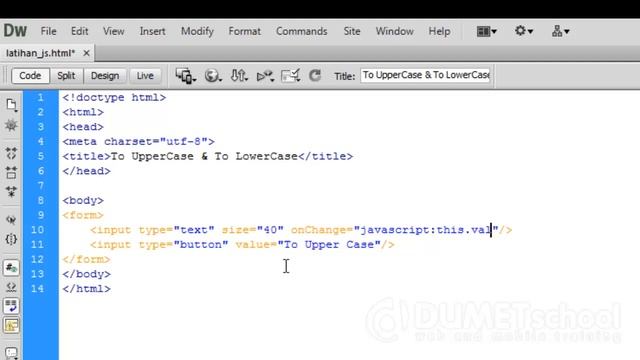640x360 pixels.
Task: Refresh design view icon
Action: tap(315, 76)
